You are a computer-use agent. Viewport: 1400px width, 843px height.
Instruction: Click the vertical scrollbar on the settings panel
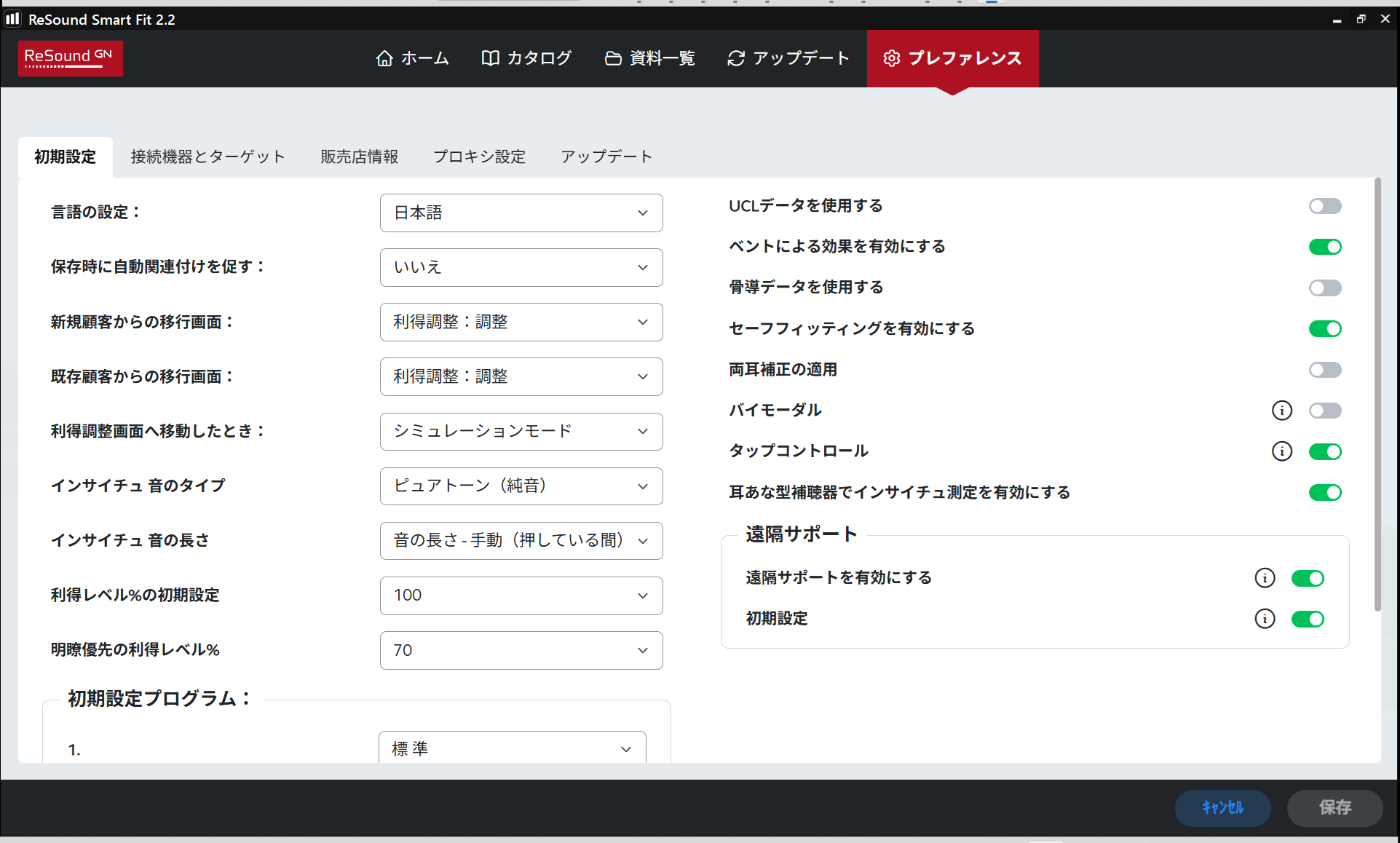(x=1377, y=393)
